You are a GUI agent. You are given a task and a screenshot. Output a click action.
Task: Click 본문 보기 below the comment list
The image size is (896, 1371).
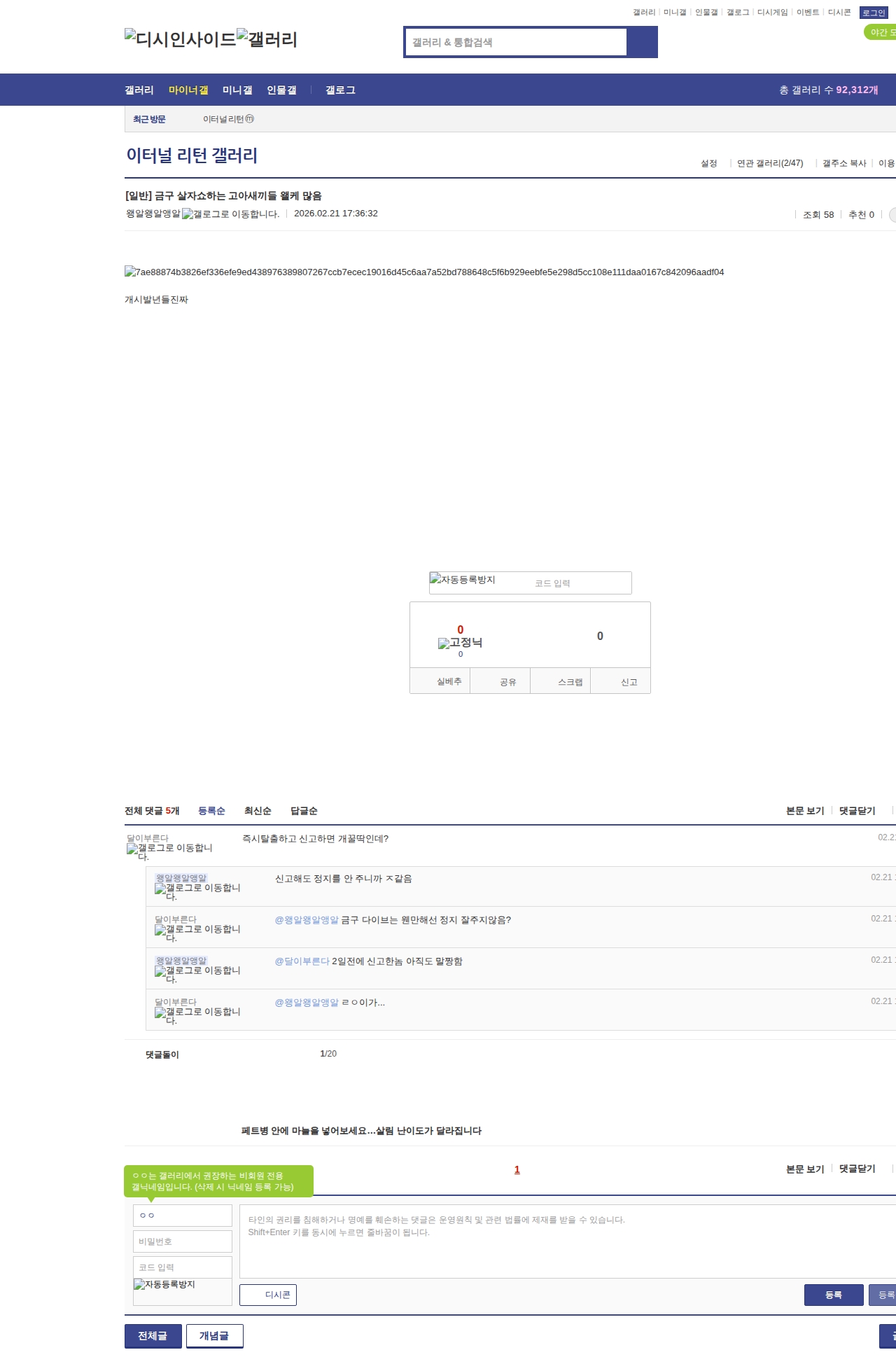click(805, 1169)
